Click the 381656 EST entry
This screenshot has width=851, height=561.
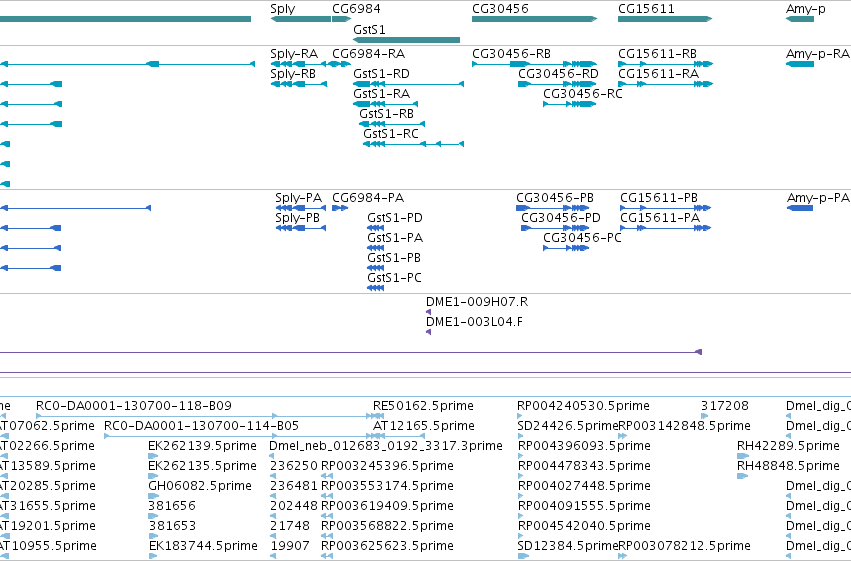[172, 506]
